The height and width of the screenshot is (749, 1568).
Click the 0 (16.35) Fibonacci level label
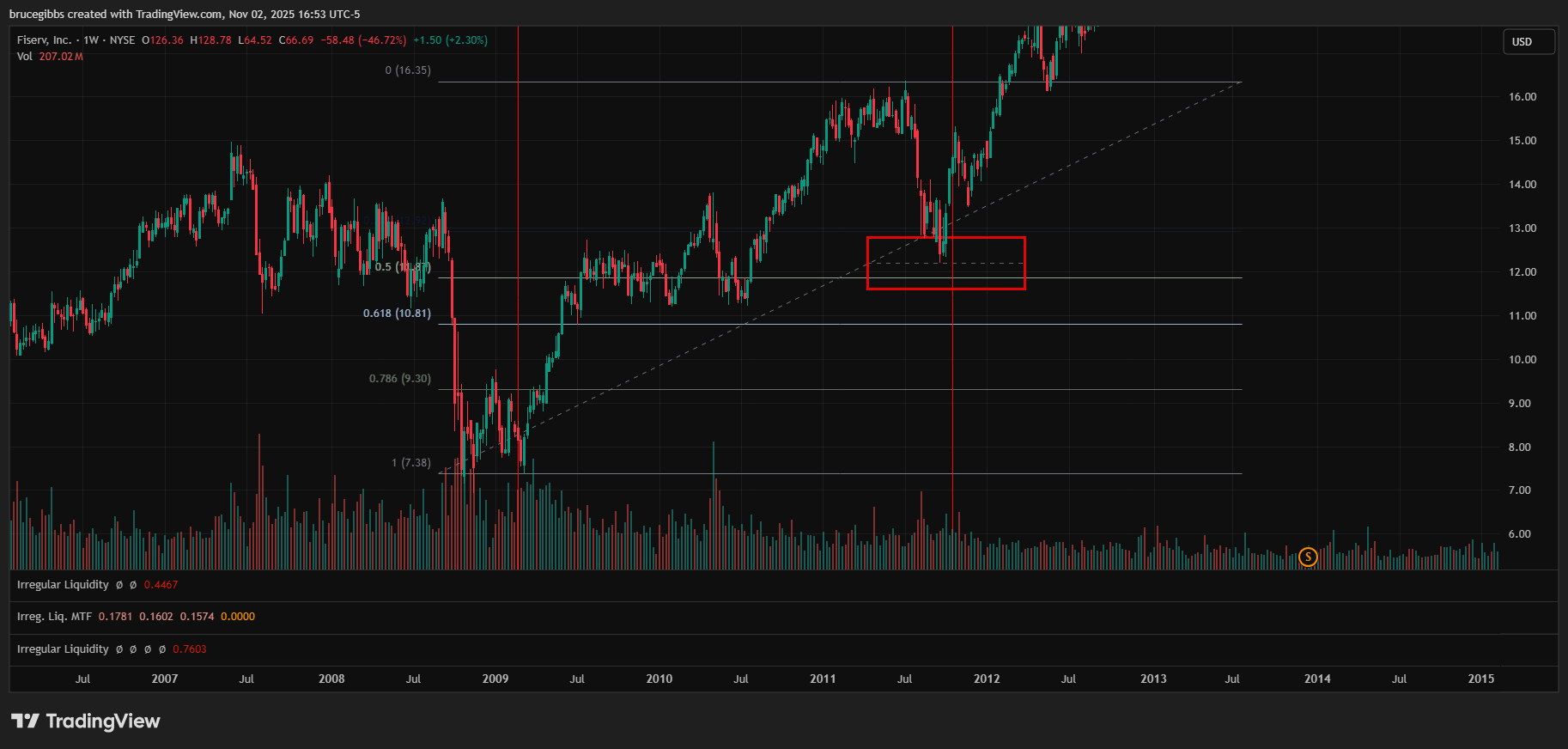pyautogui.click(x=407, y=70)
